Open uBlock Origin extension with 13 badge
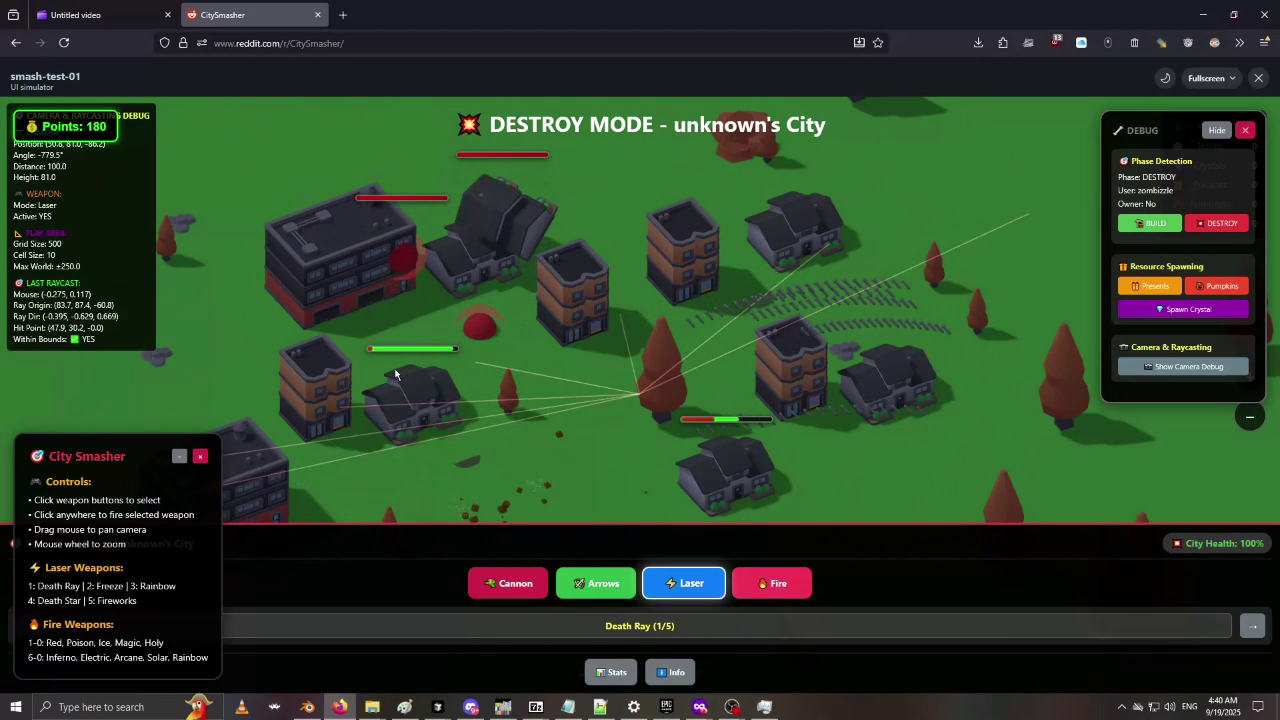Screen dimensions: 1280x720 (x=1055, y=42)
